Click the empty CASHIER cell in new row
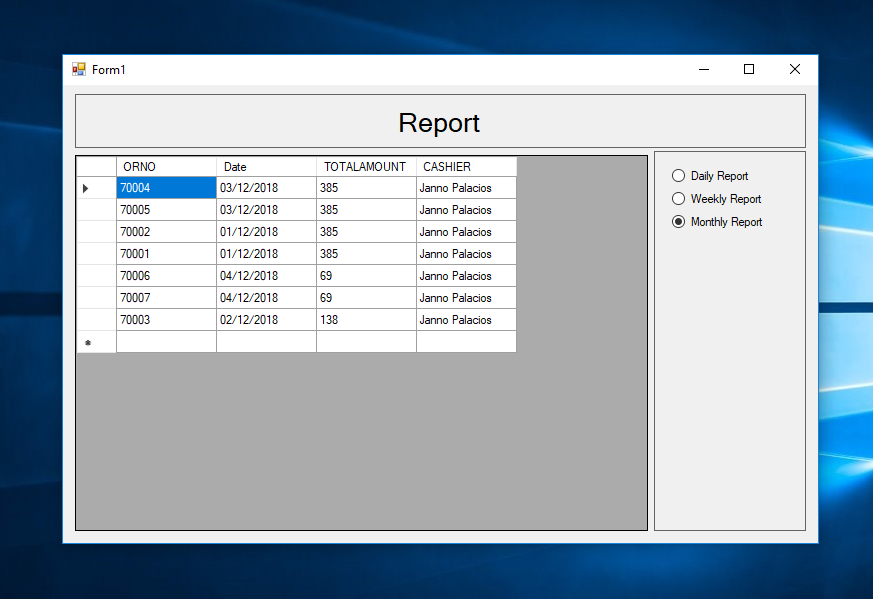 coord(467,342)
